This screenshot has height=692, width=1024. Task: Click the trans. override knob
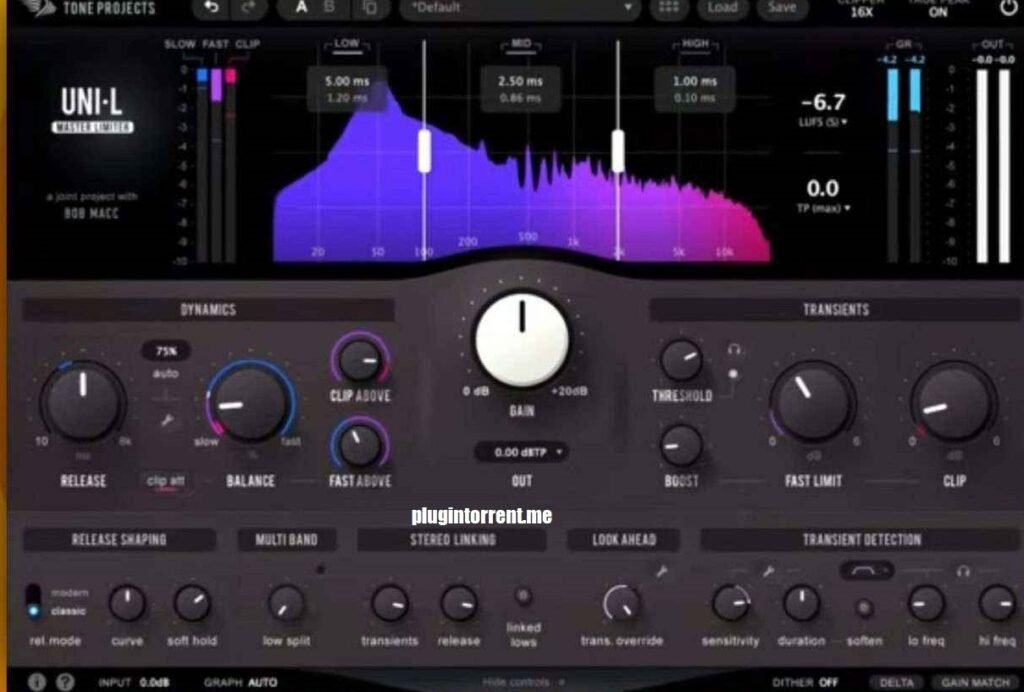[621, 603]
